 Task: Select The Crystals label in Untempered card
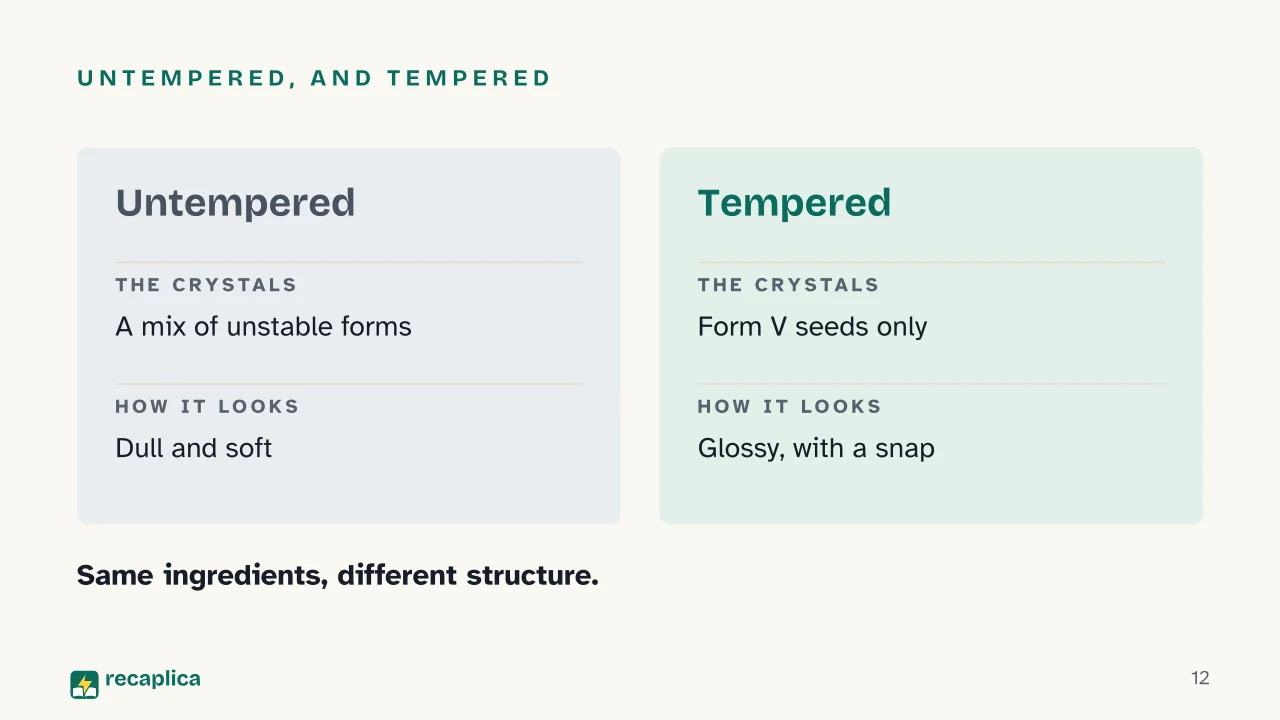pos(206,285)
